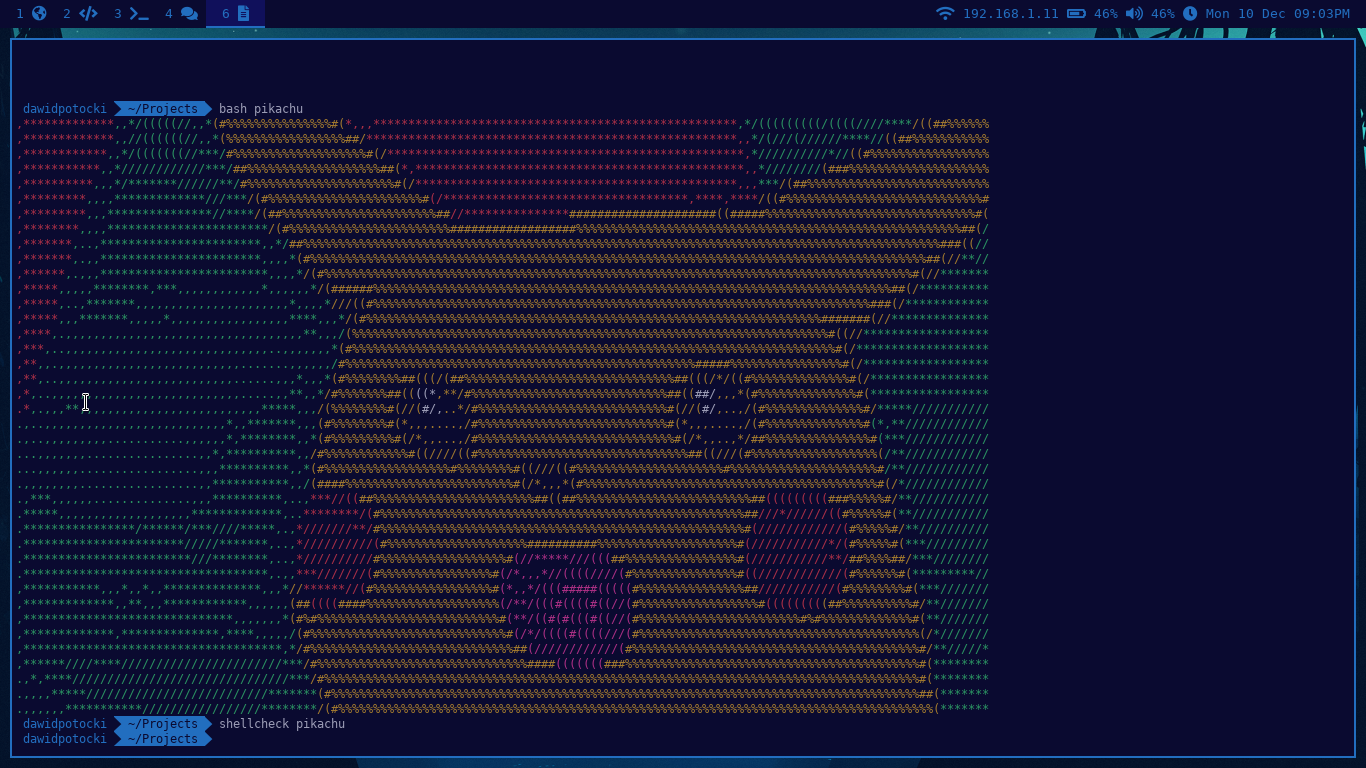1366x768 pixels.
Task: Click the volume percentage next to speaker
Action: point(1162,14)
